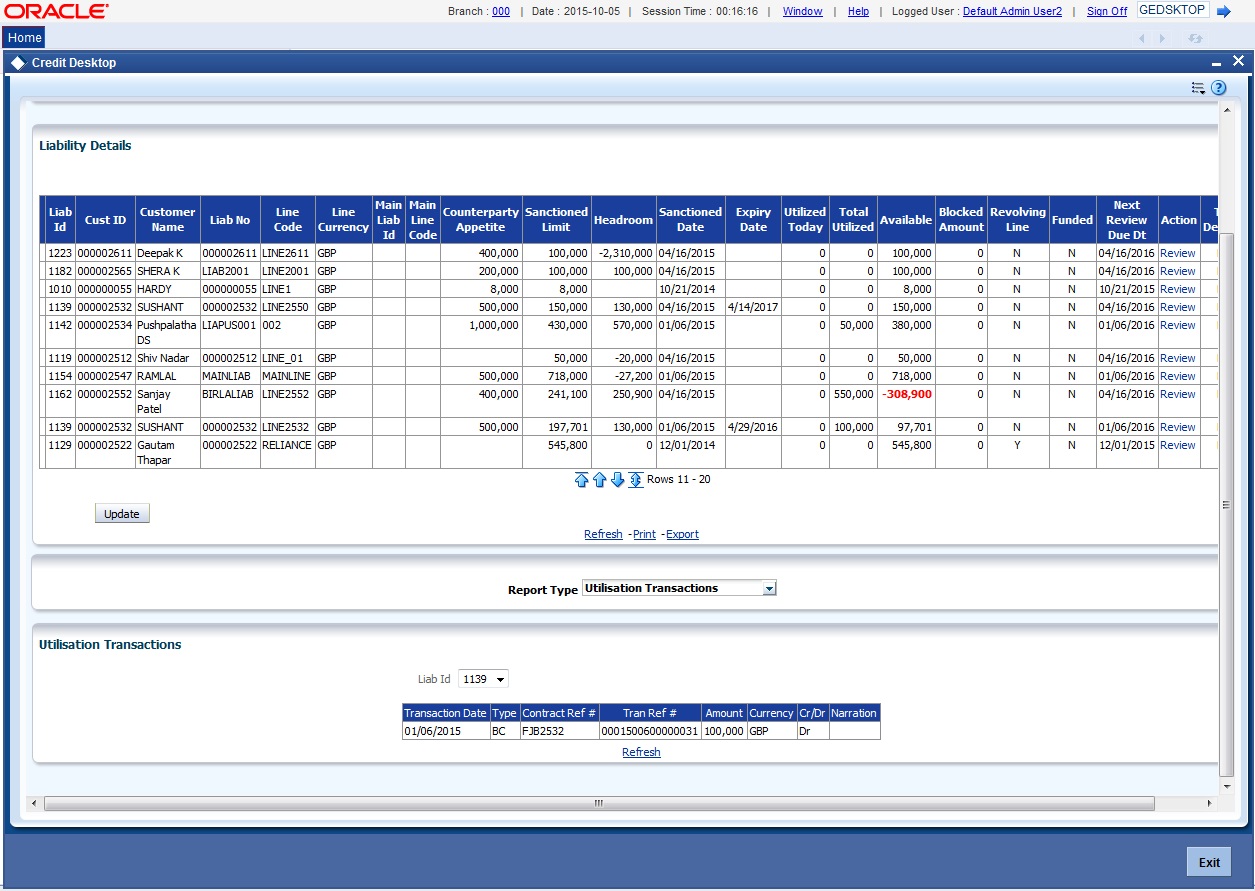1255x891 pixels.
Task: Go to previous page of liability rows
Action: coord(600,480)
